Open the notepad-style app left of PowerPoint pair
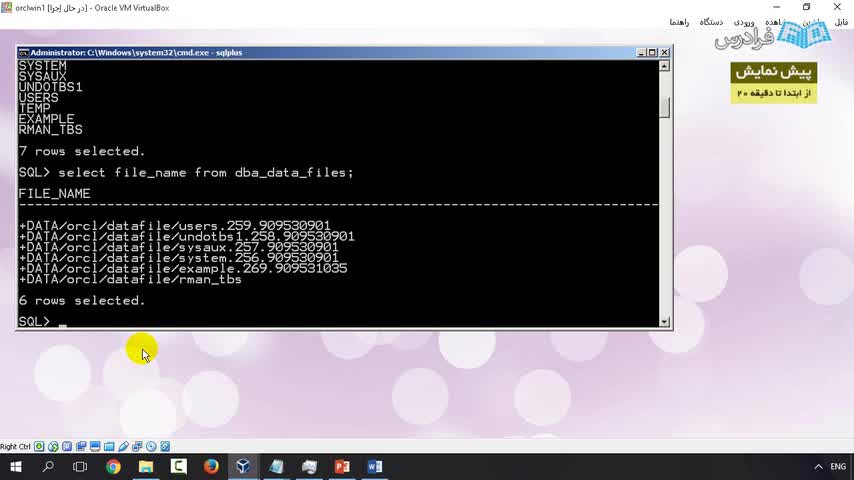The height and width of the screenshot is (480, 854). tap(277, 467)
